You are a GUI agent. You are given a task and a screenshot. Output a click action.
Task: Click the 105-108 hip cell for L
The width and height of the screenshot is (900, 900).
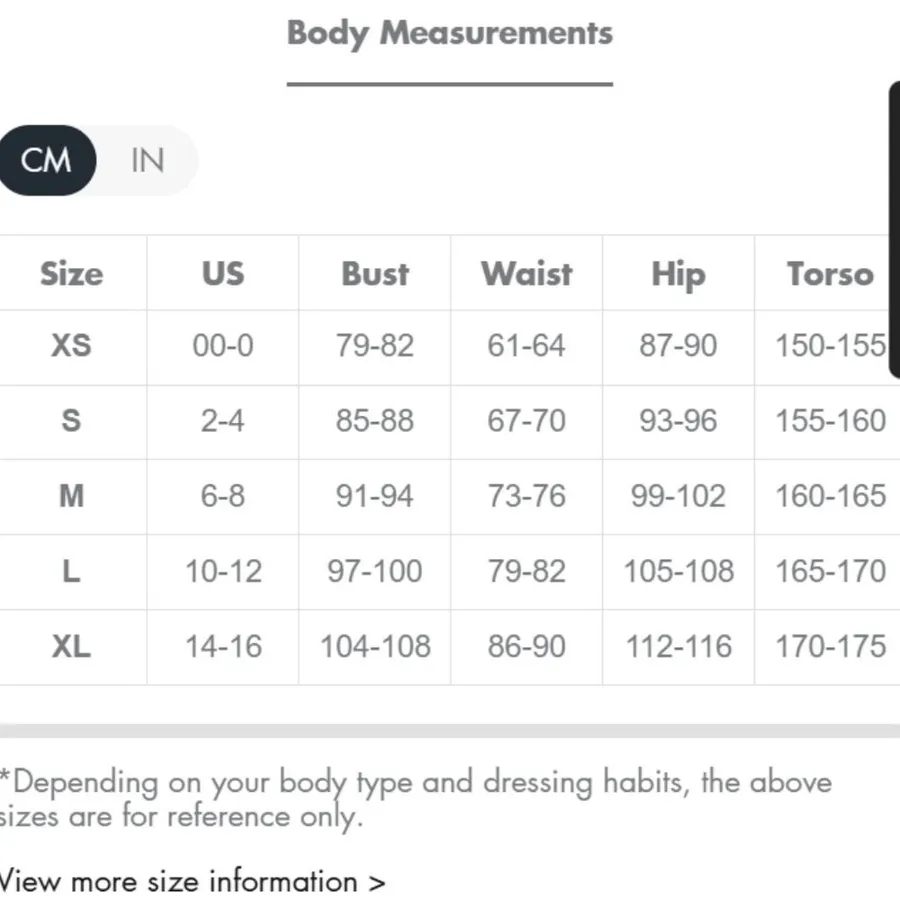tap(678, 571)
